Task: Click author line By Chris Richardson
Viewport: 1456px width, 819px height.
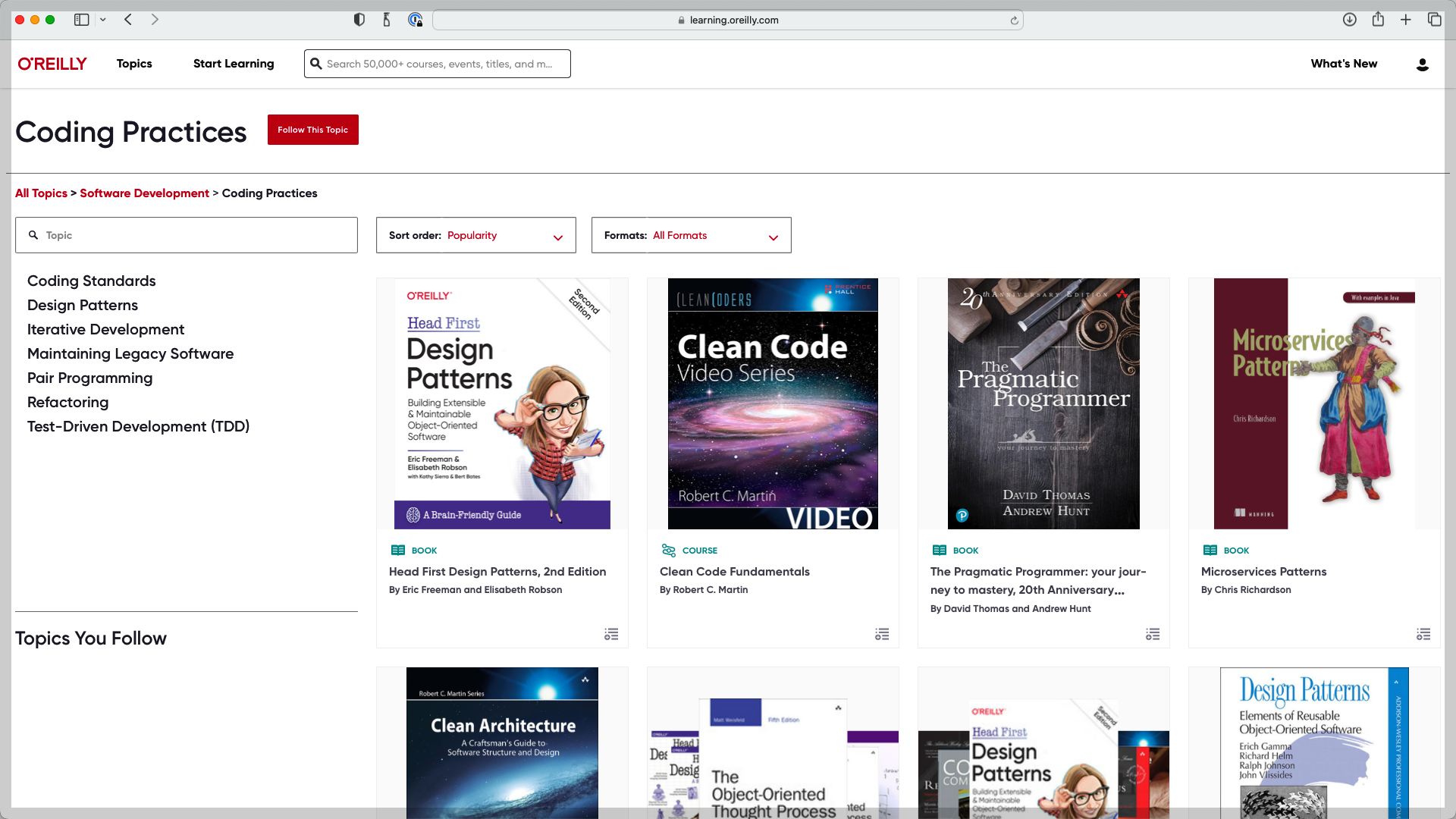Action: [x=1246, y=590]
